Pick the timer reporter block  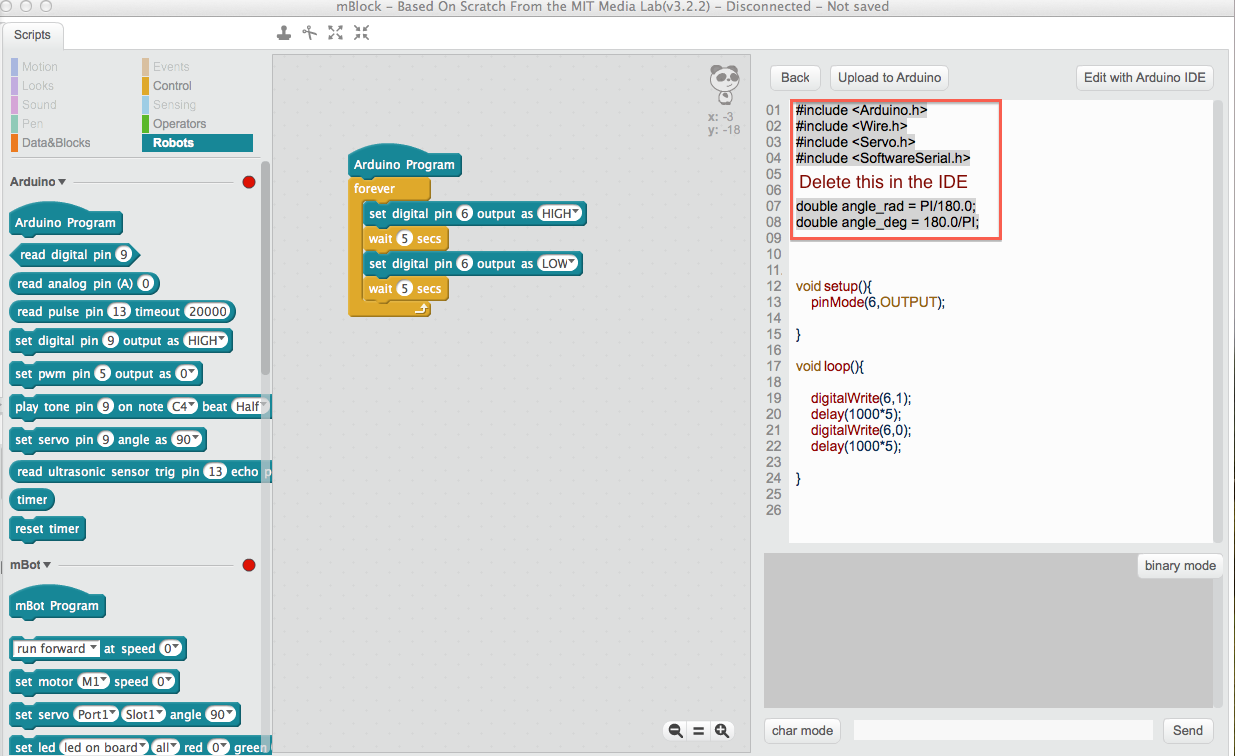click(32, 499)
